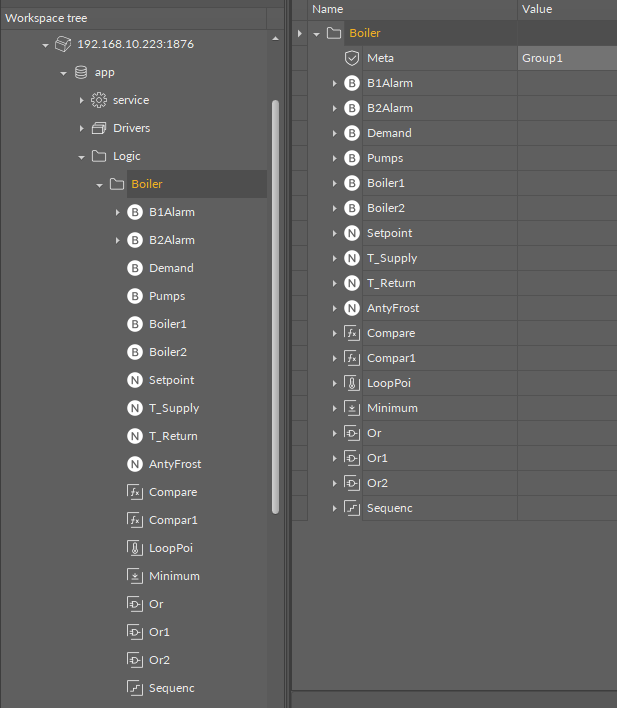Expand the Setpoint row in right panel
Image resolution: width=617 pixels, height=708 pixels.
click(335, 233)
